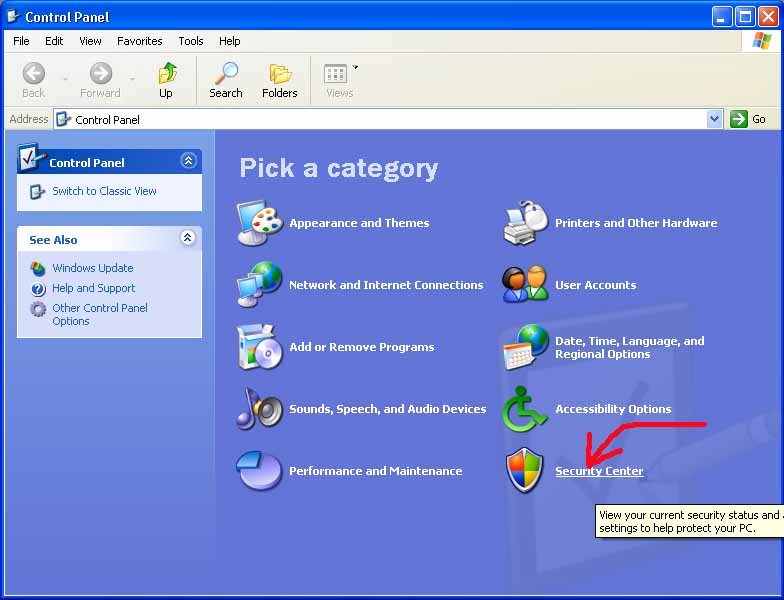Open the View menu
The image size is (784, 600).
click(90, 41)
